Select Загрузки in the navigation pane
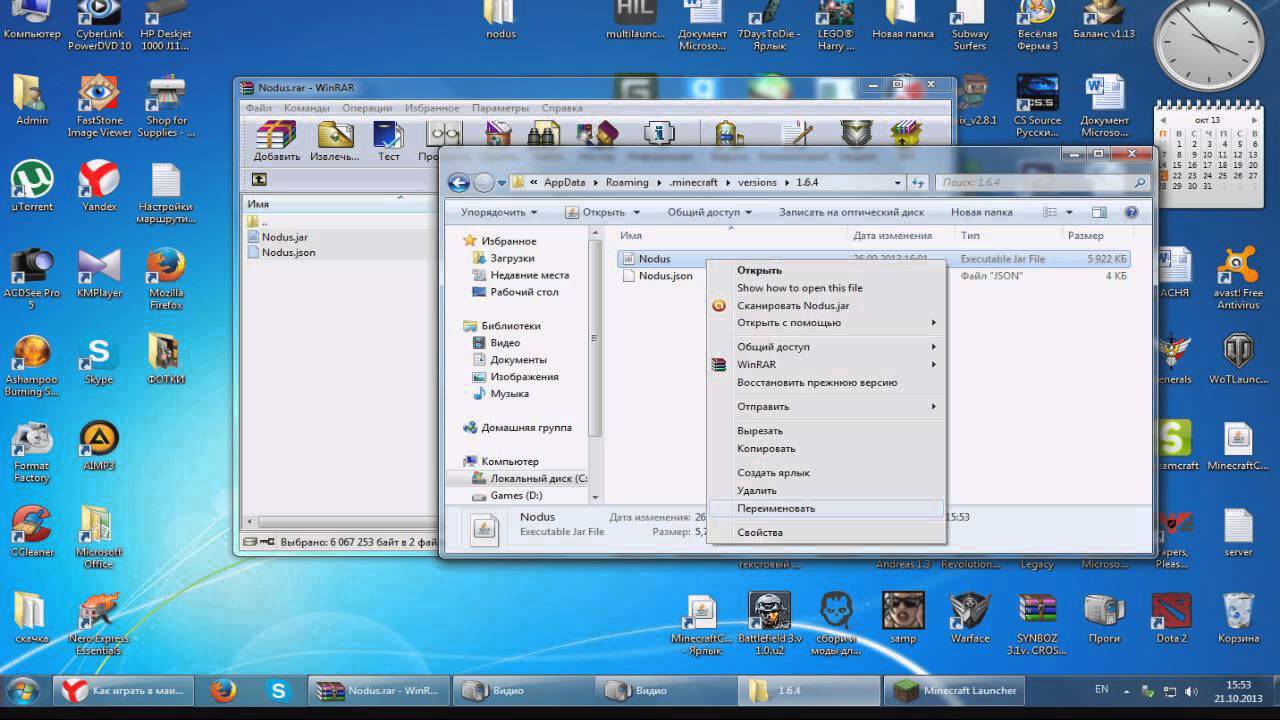The image size is (1280, 720). tap(512, 258)
